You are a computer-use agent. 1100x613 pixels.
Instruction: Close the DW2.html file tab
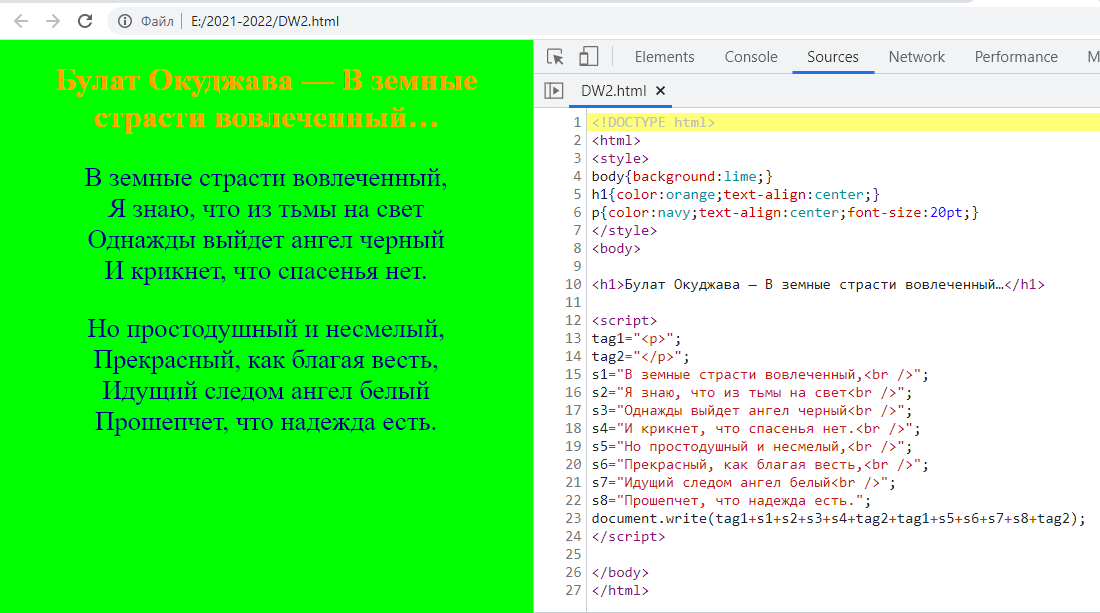pos(660,91)
